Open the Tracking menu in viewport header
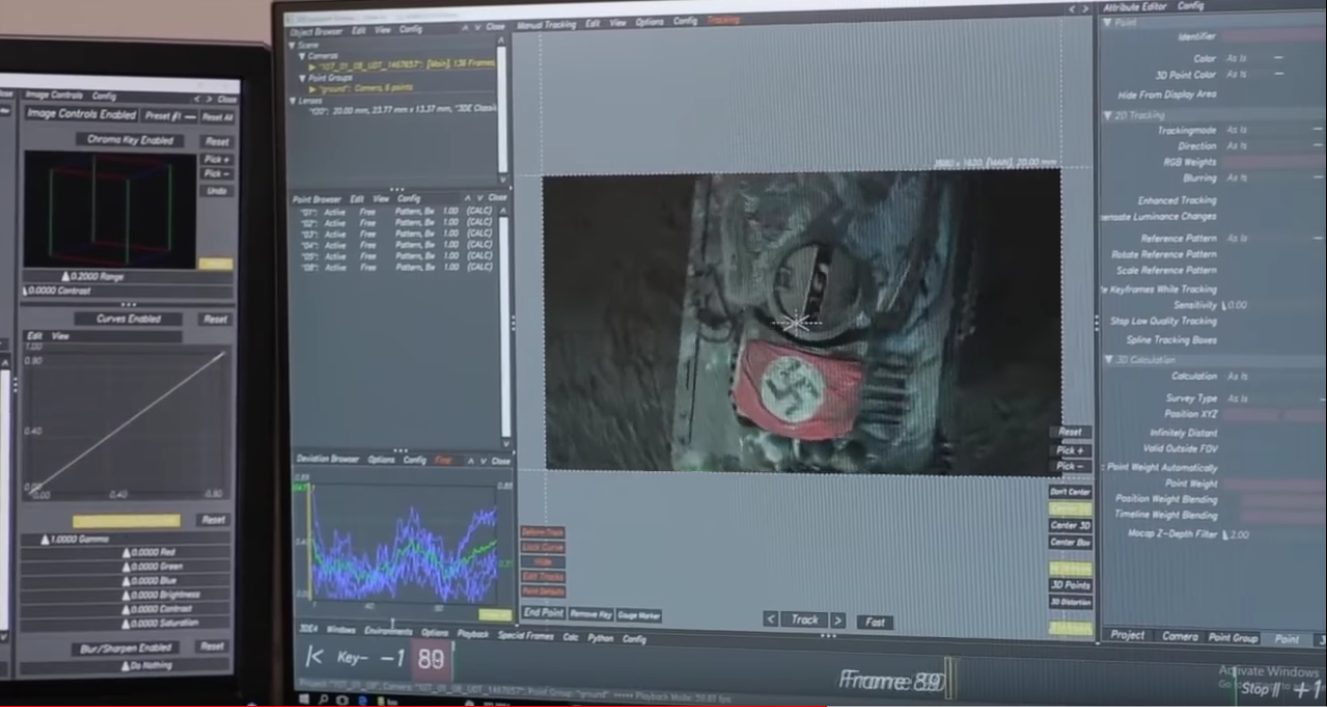The height and width of the screenshot is (707, 1327). pyautogui.click(x=723, y=20)
